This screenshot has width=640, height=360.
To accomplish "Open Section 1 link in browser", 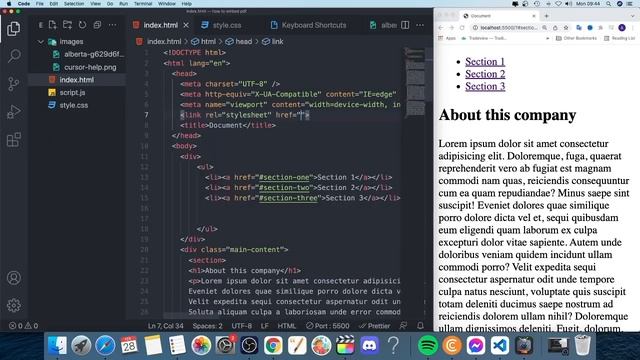I will [x=485, y=62].
